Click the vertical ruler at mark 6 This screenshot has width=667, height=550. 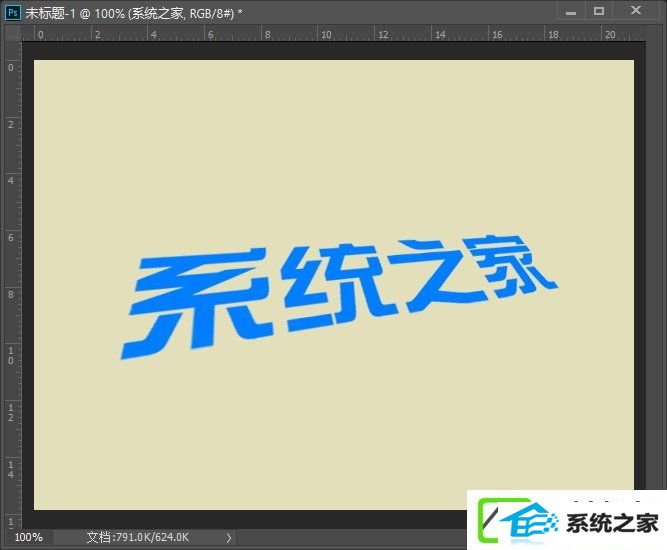[x=11, y=238]
